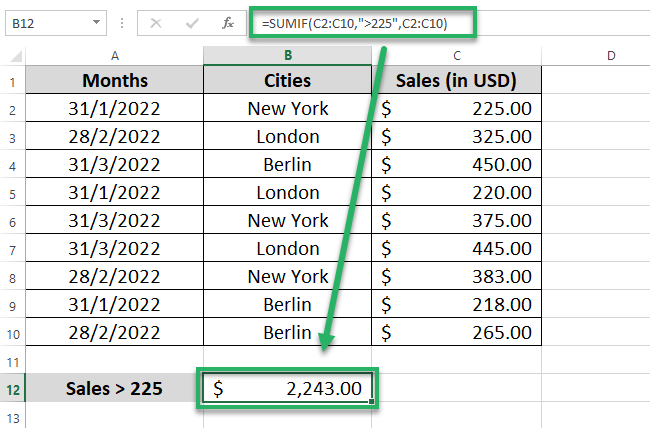Select result cell showing 2,243.00
The width and height of the screenshot is (650, 428).
288,388
